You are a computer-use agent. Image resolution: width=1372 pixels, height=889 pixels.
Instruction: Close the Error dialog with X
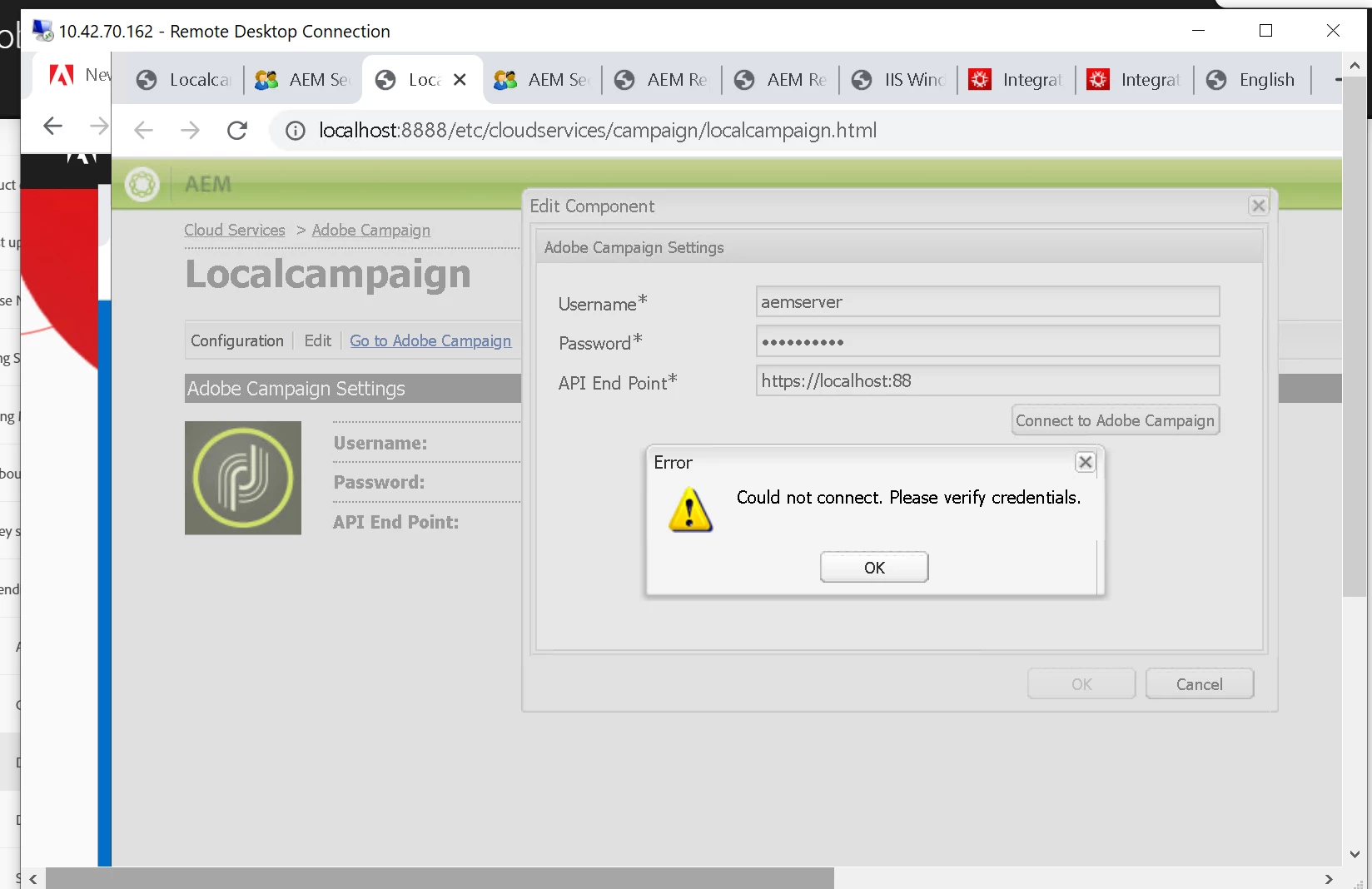pos(1086,462)
